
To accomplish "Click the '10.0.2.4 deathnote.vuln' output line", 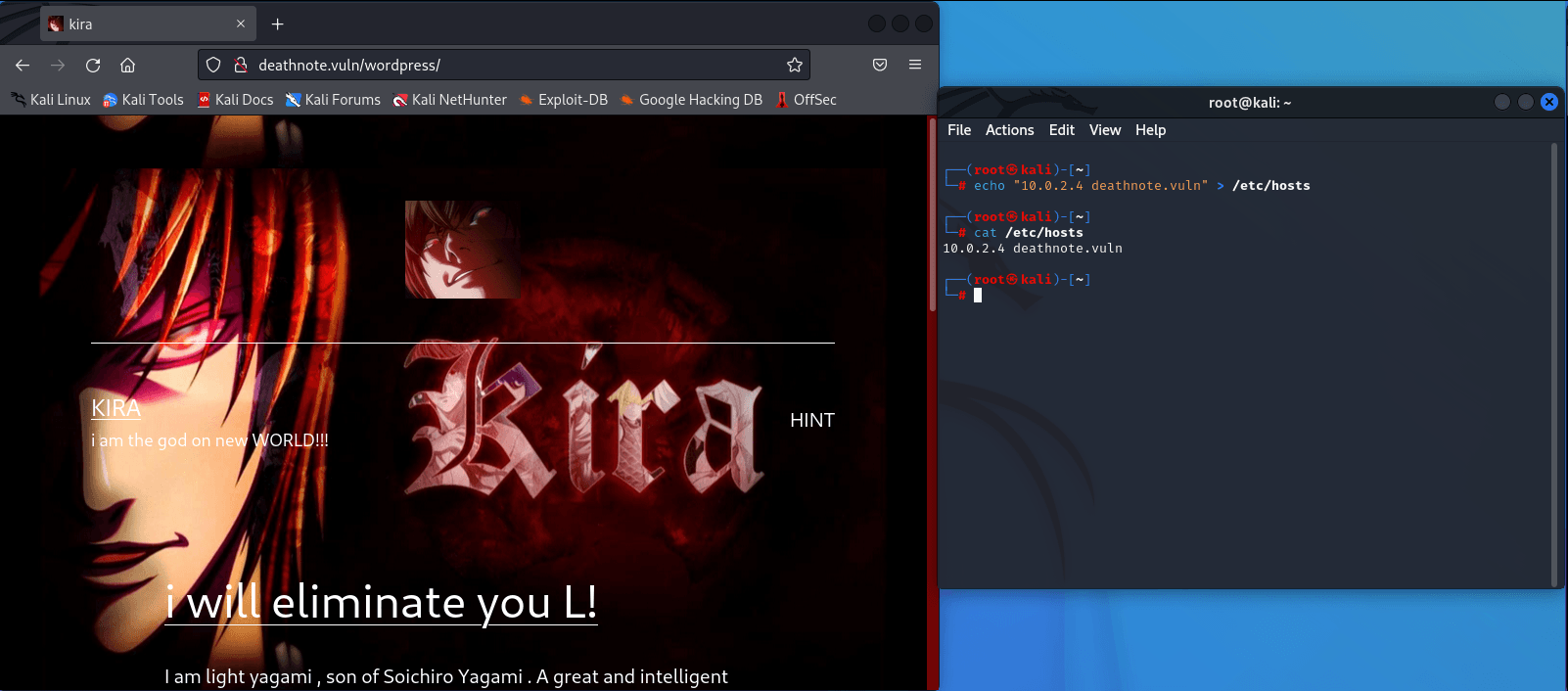I will (1033, 249).
